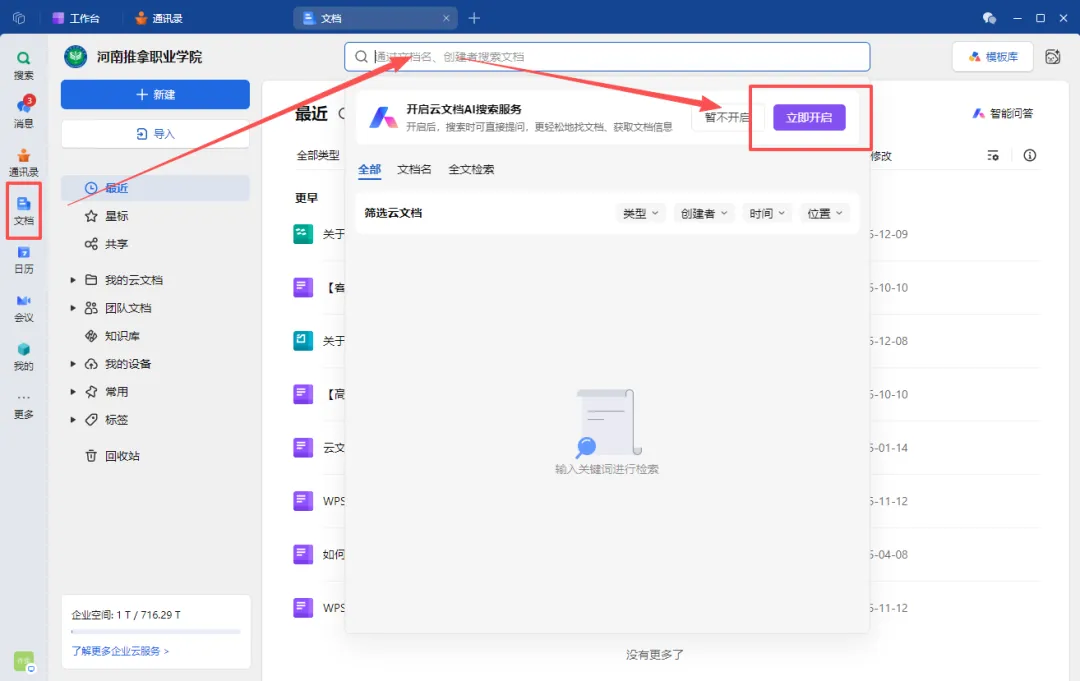Click 没有更多了 text at list bottom
Screen dimensions: 1080x681
pyautogui.click(x=654, y=655)
